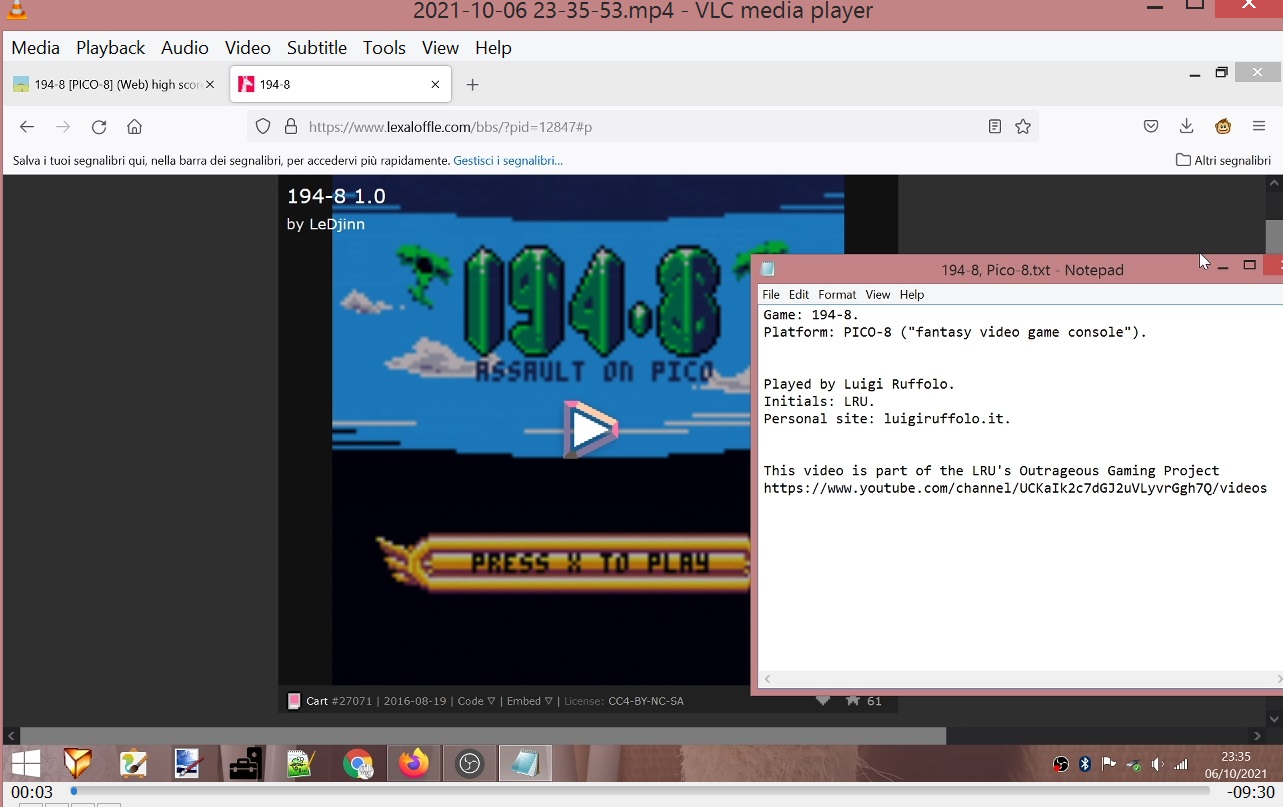This screenshot has height=807, width=1283.
Task: Open Notepad Edit menu
Action: tap(799, 295)
